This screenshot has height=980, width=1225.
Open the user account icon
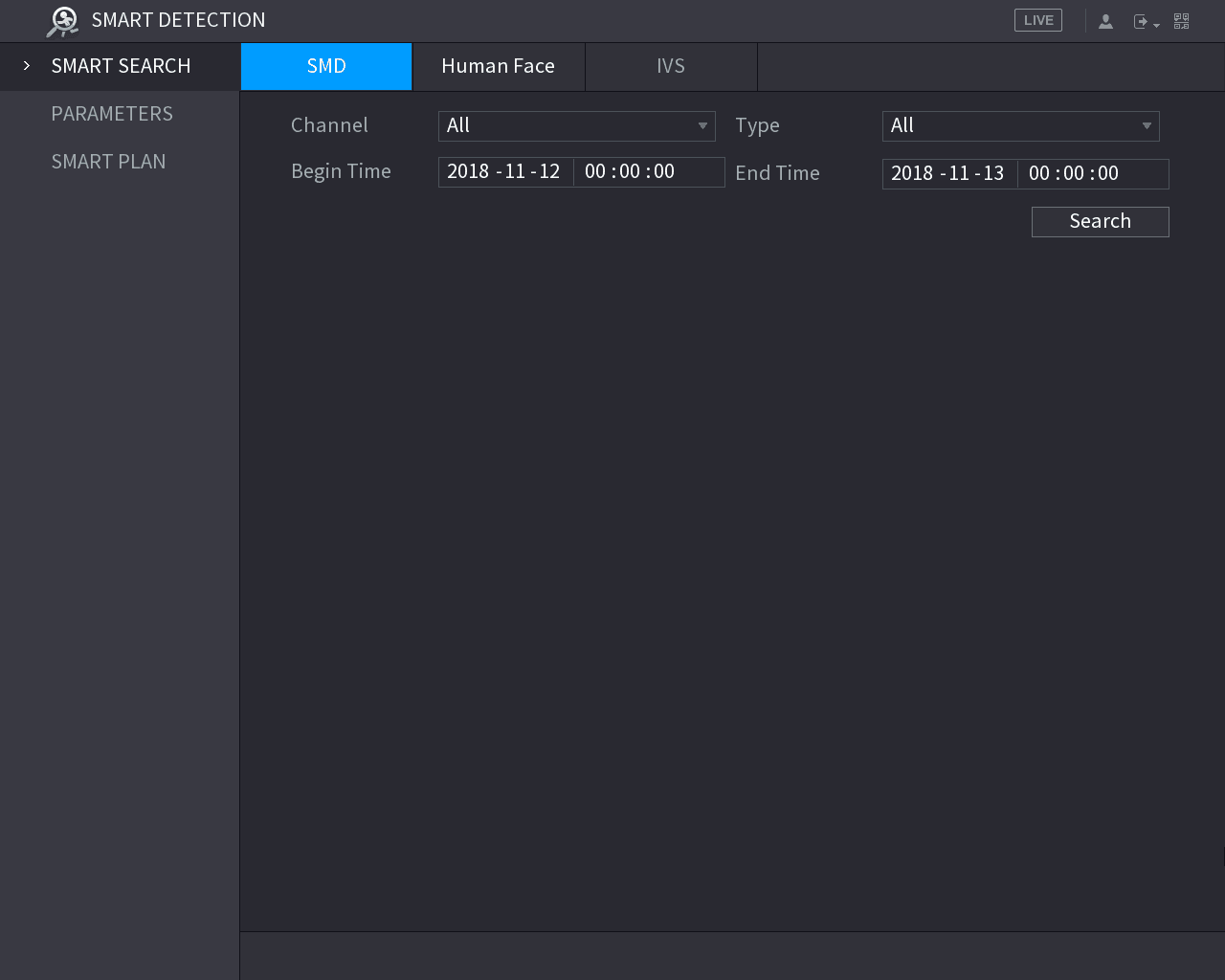1105,21
